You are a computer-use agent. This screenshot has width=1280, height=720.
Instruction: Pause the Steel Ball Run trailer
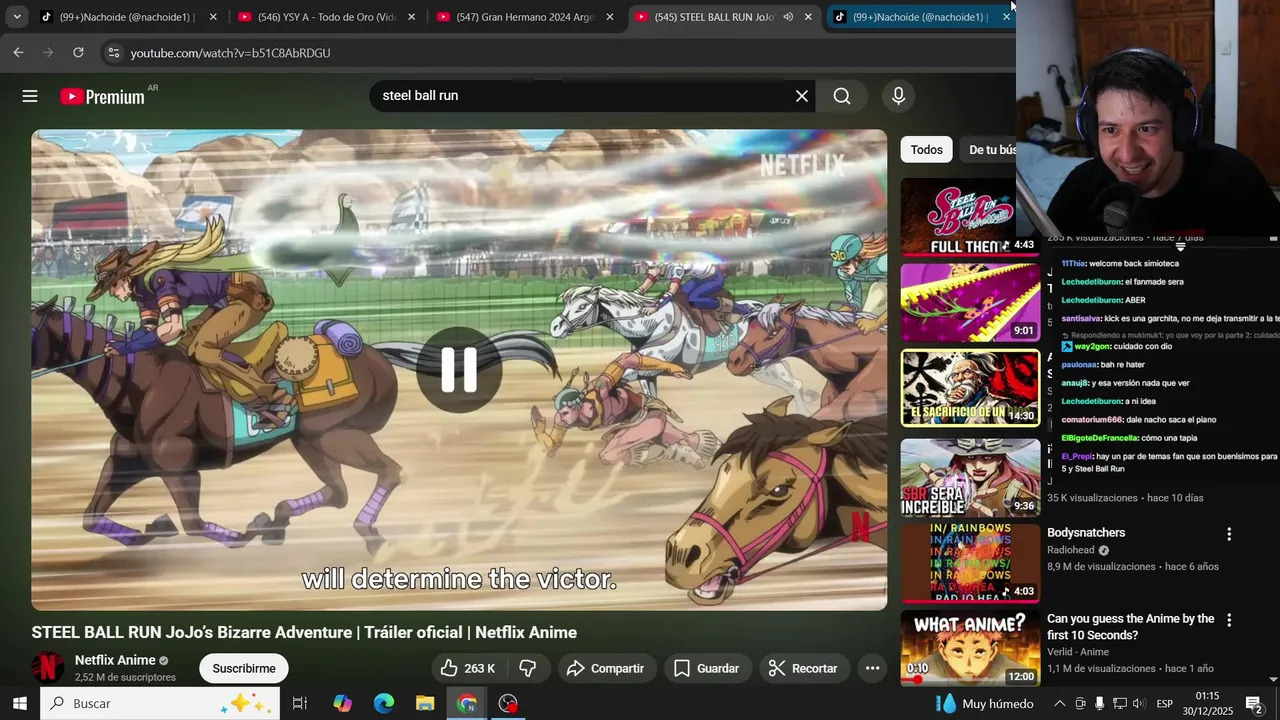click(x=459, y=369)
